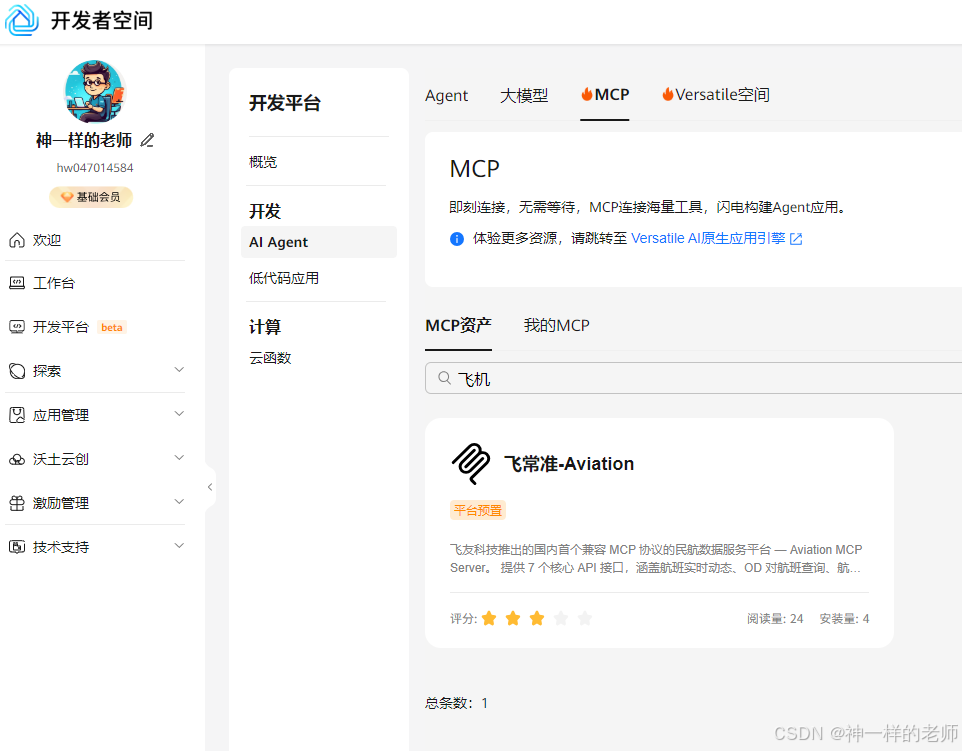Click the 工作台 laptop icon

(17, 283)
